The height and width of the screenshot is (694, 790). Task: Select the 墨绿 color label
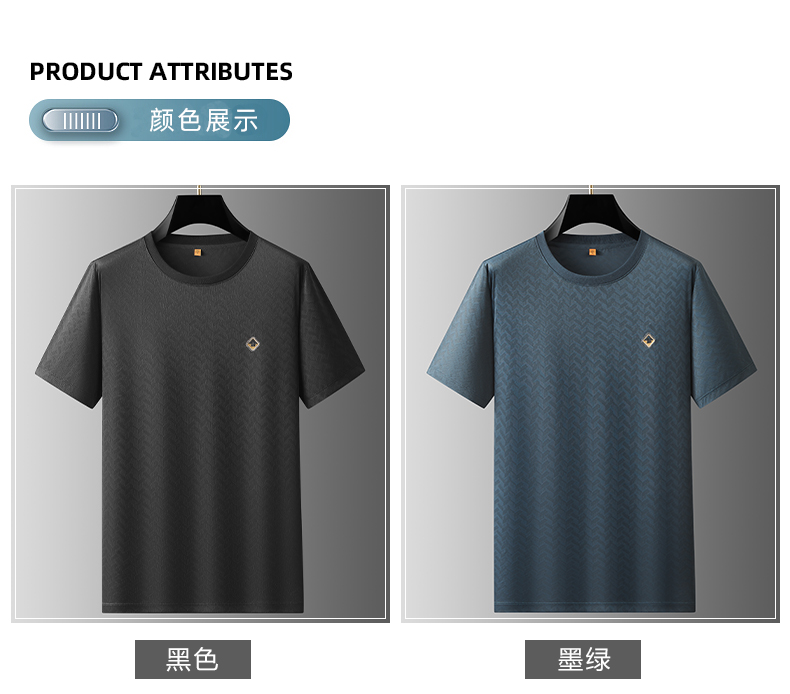pos(583,659)
